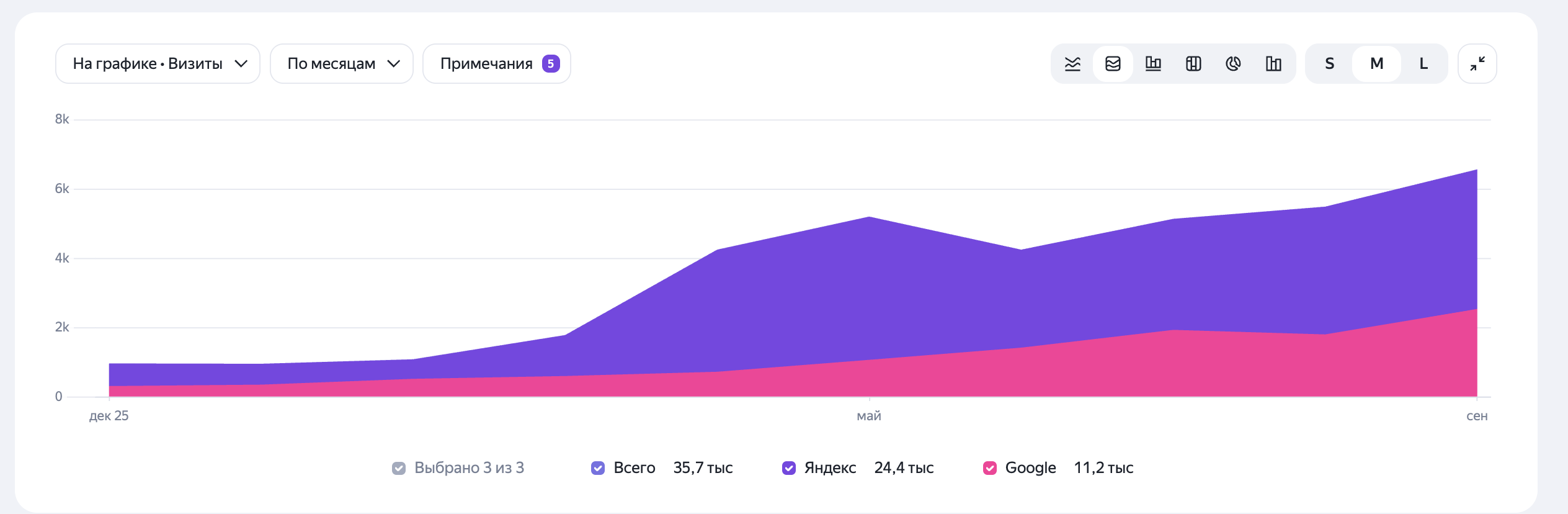Switch to the column chart with baseline

(1153, 63)
